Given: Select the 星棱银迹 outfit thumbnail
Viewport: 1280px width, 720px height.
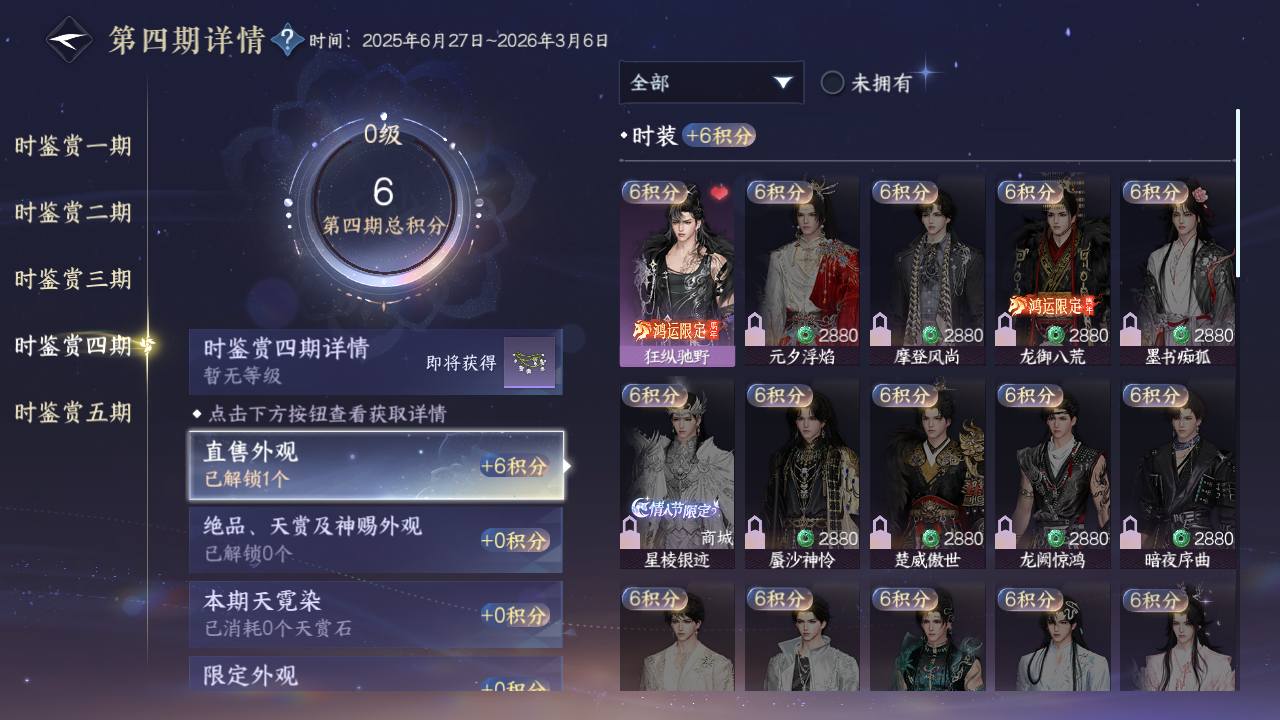Looking at the screenshot, I should 677,474.
